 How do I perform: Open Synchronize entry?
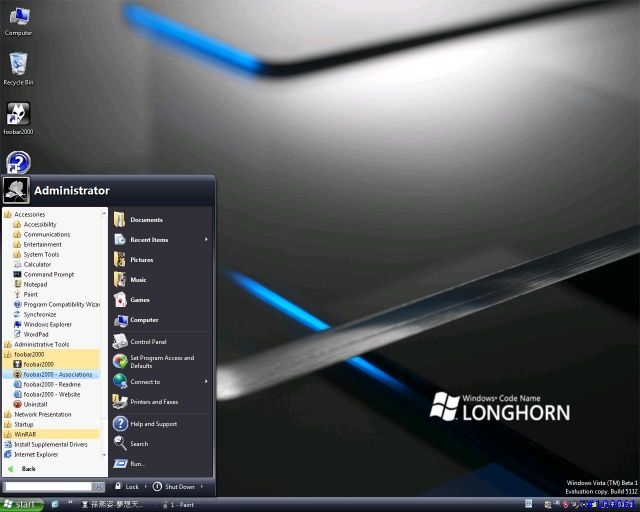tap(35, 314)
